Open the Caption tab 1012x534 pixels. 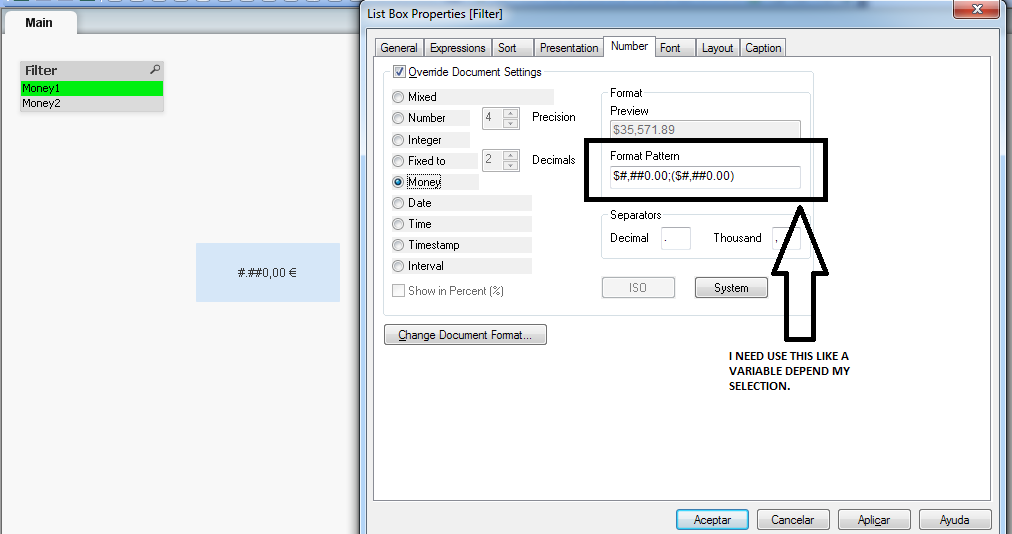pyautogui.click(x=763, y=48)
